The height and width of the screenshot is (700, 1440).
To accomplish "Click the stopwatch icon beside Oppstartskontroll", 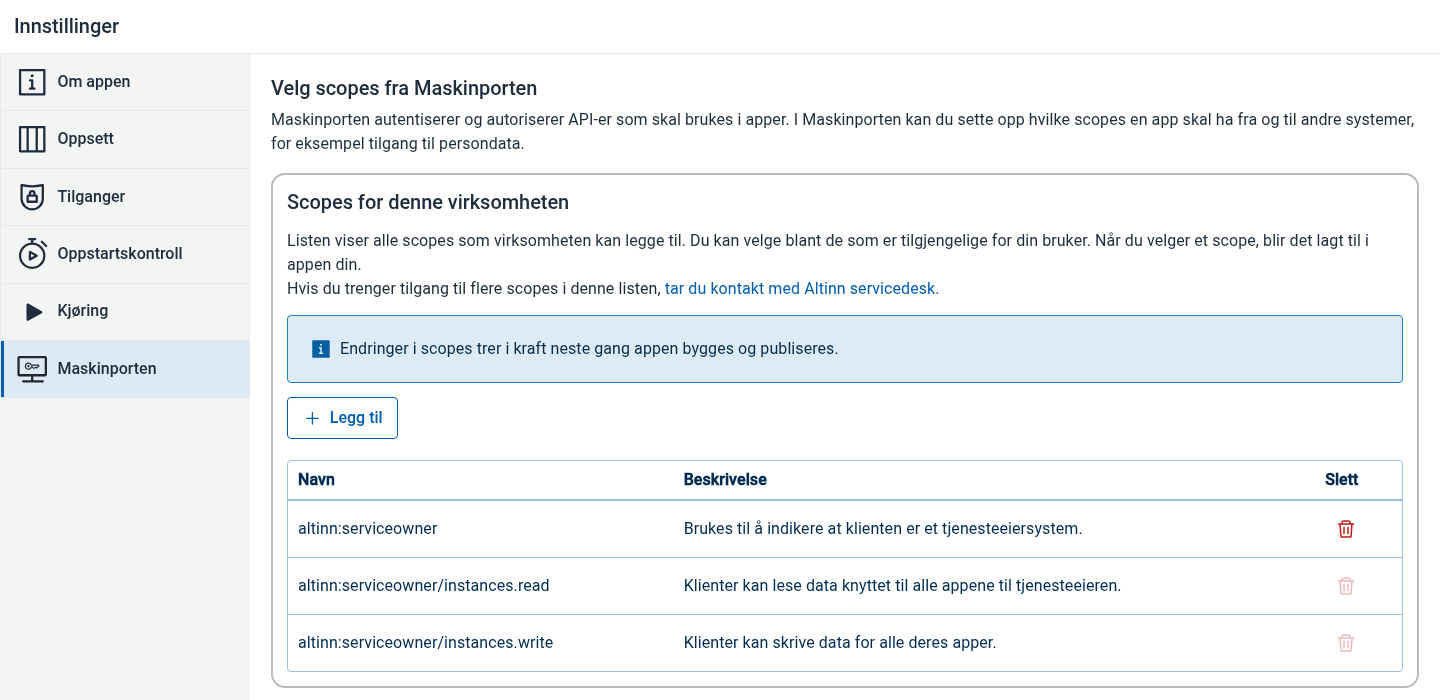I will tap(32, 254).
